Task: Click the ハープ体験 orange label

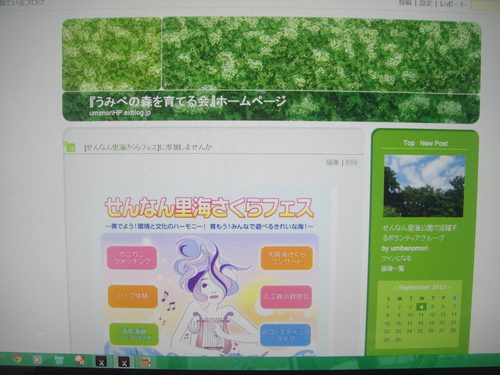Action: coord(133,296)
